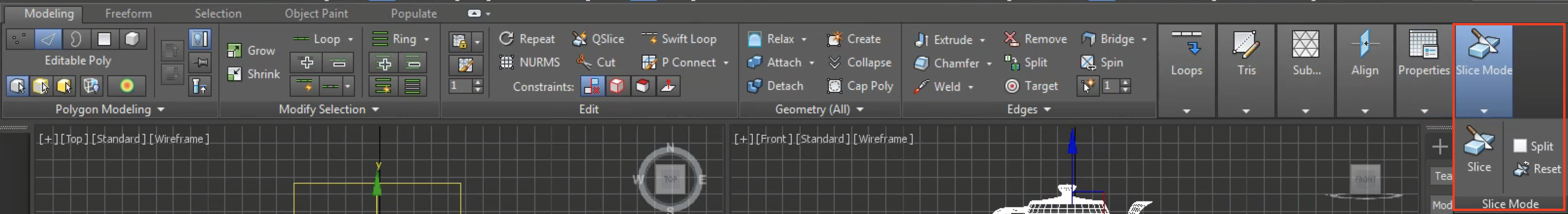Click the Create geometry button
Viewport: 1568px width, 214px height.
(853, 39)
